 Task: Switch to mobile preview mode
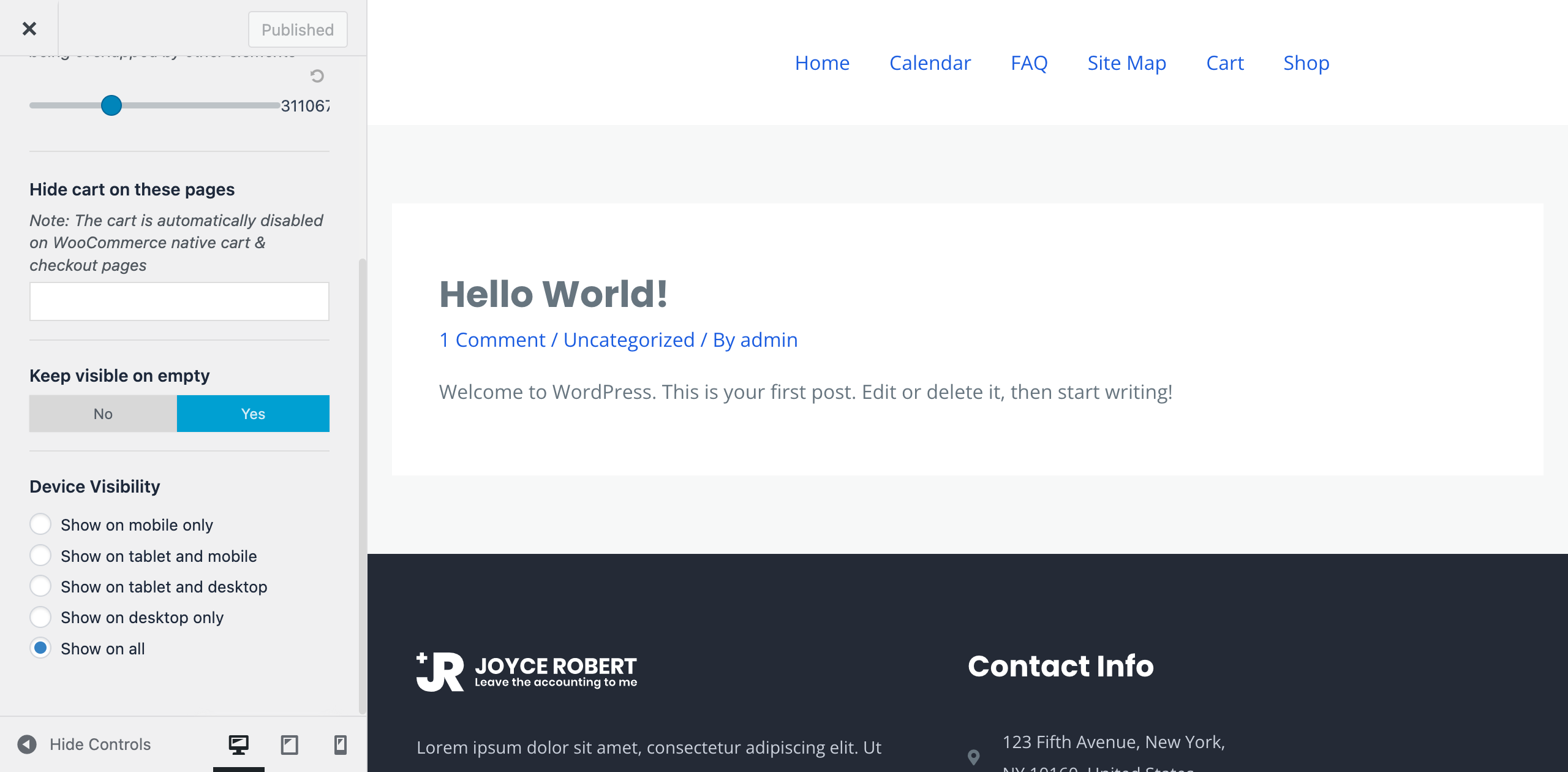341,744
